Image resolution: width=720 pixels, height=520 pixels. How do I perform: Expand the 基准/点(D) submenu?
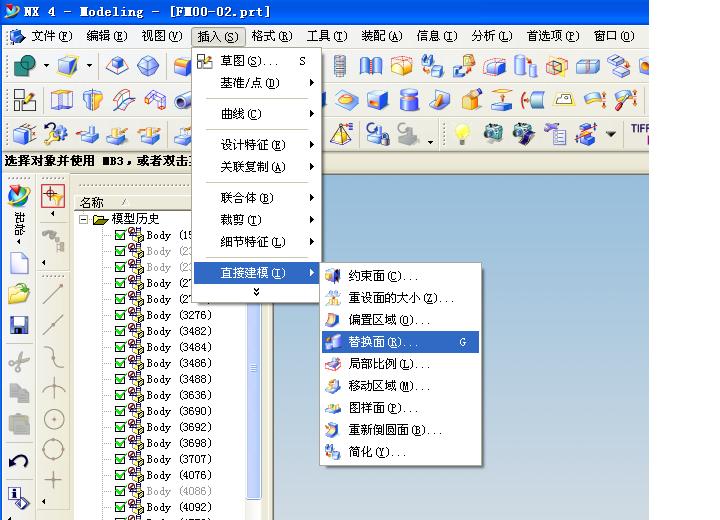coord(256,83)
